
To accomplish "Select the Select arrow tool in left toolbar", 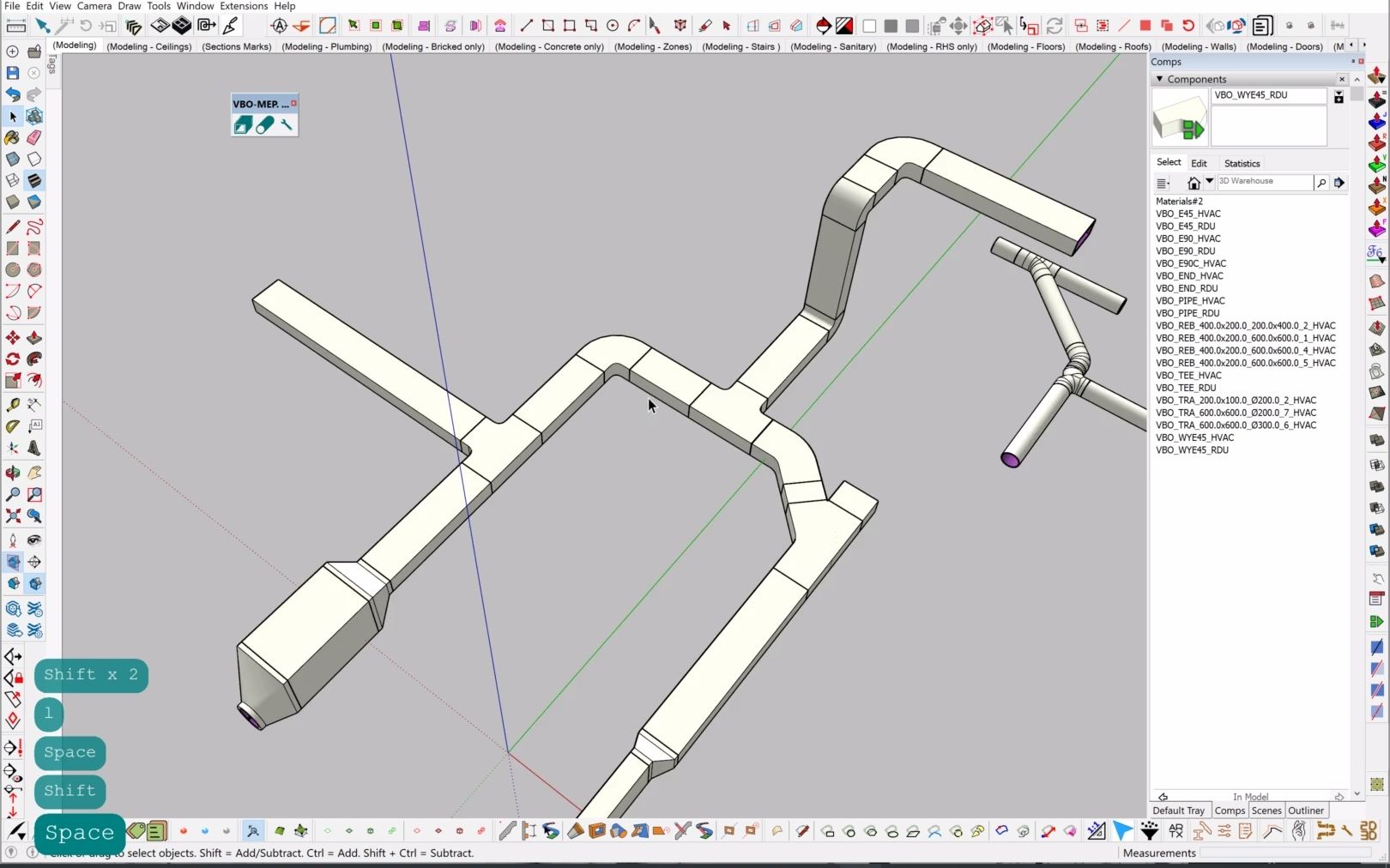I will point(13,116).
